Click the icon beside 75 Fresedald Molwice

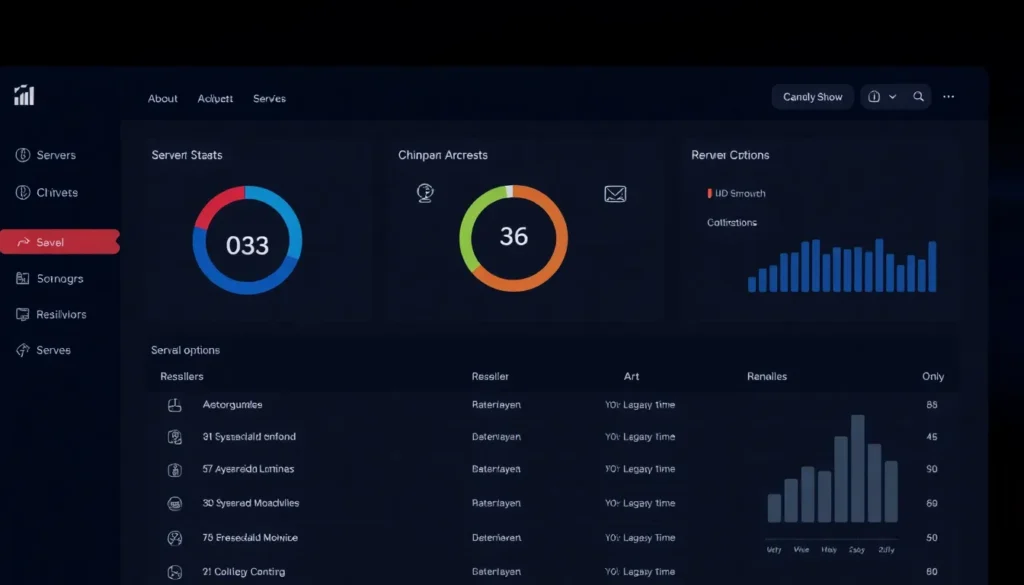174,538
